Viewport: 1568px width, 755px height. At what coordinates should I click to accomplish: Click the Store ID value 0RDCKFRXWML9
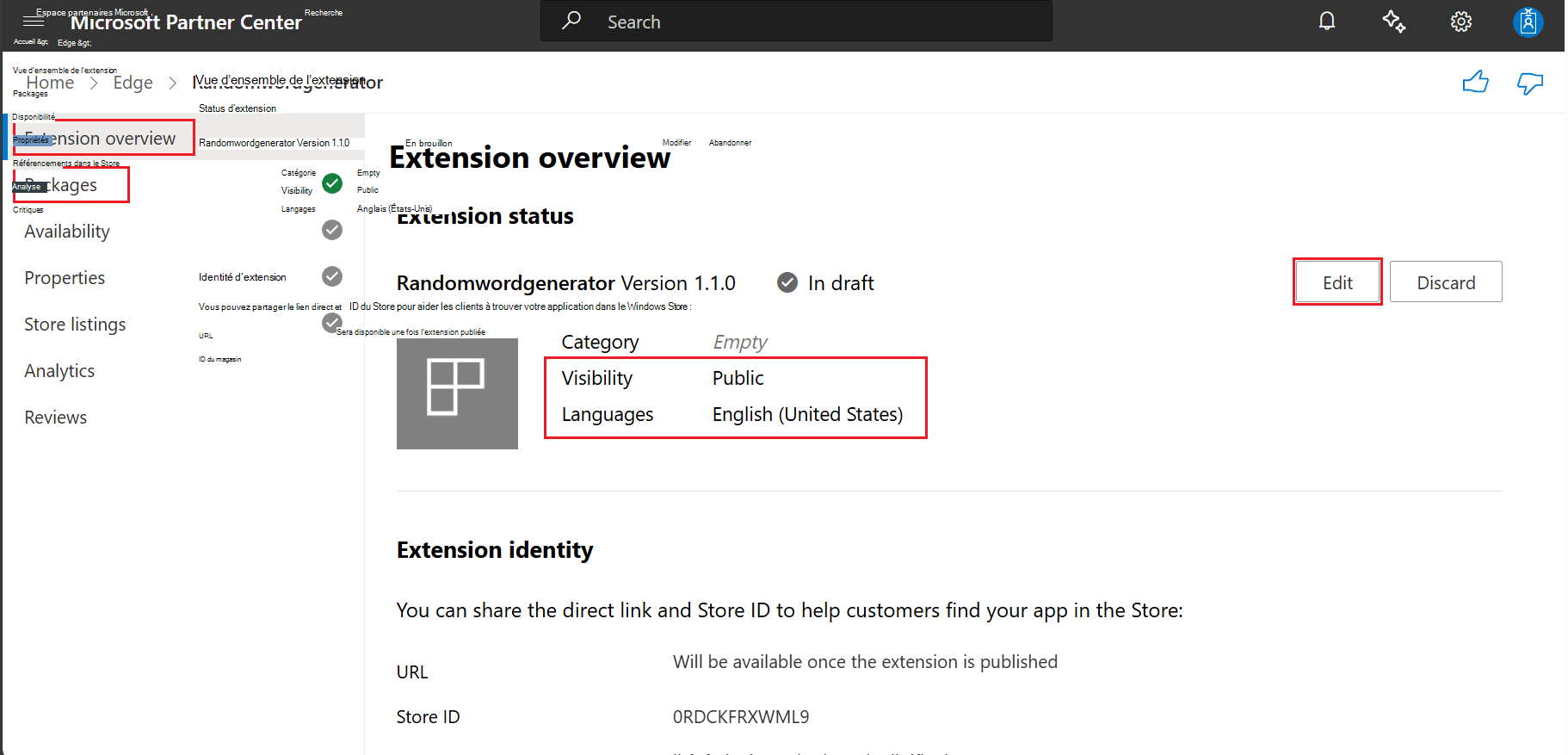tap(741, 716)
